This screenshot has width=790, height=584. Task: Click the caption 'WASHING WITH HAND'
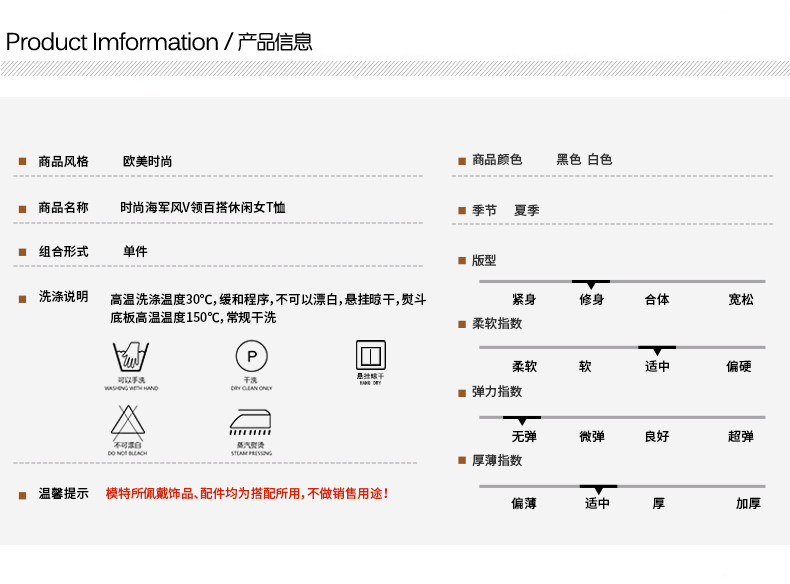coord(131,388)
